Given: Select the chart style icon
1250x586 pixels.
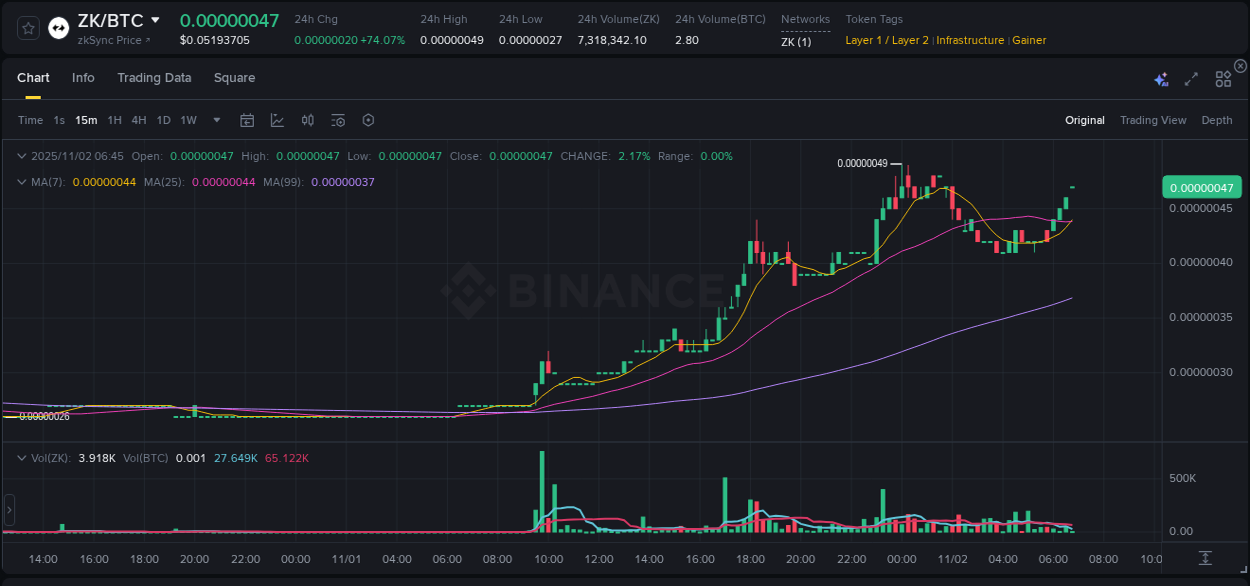Looking at the screenshot, I should 277,120.
